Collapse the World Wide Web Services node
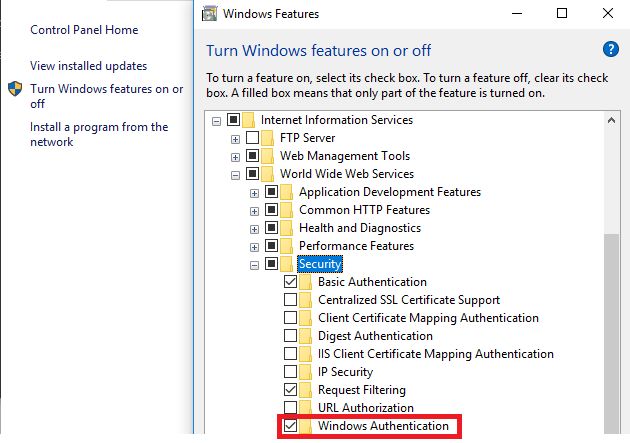This screenshot has width=630, height=443. [235, 176]
